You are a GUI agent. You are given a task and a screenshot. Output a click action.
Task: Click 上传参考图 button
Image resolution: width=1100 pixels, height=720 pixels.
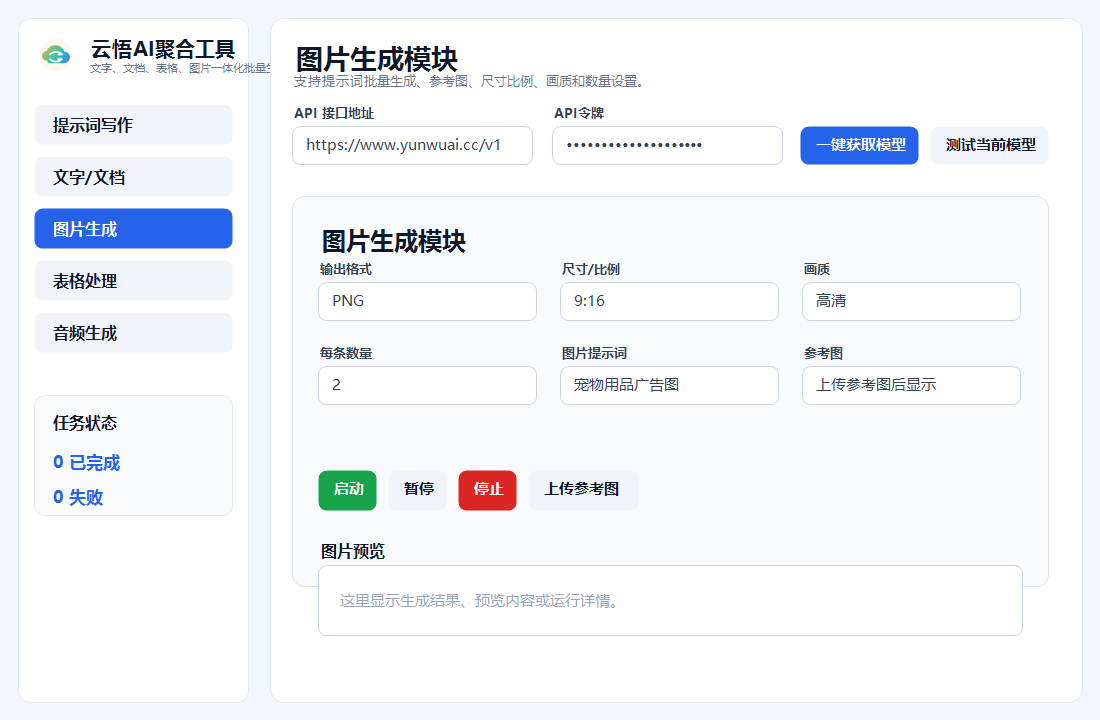[583, 490]
